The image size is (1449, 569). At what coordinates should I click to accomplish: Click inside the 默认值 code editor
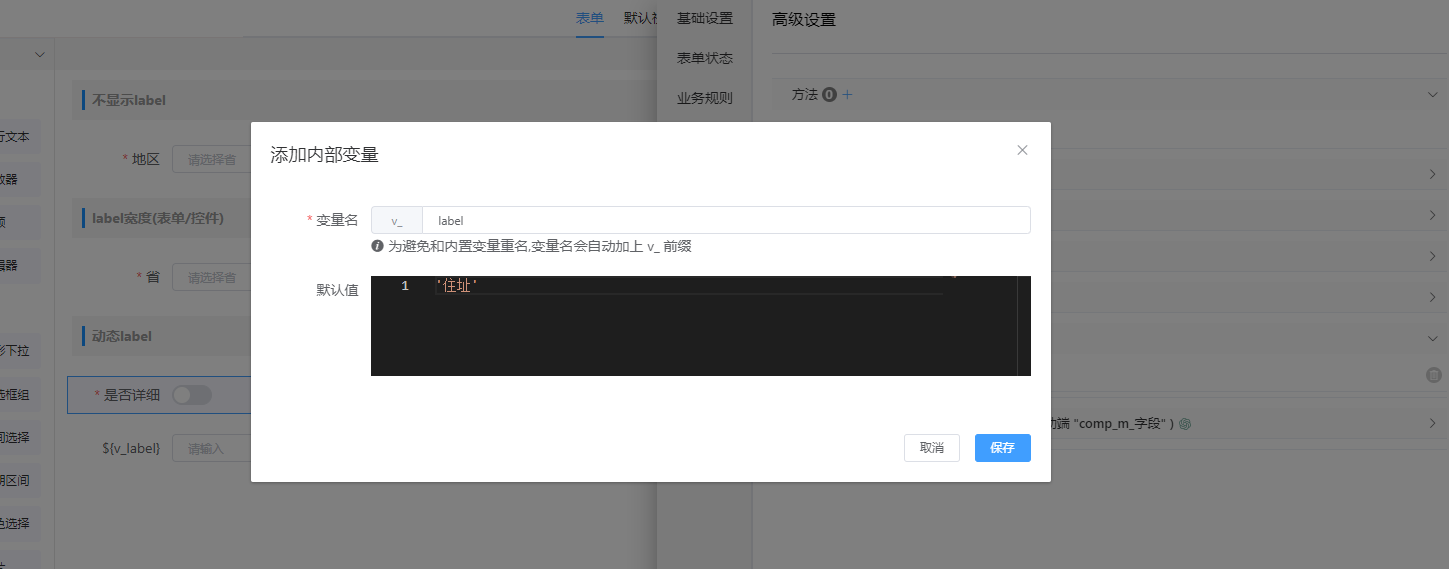[x=700, y=326]
